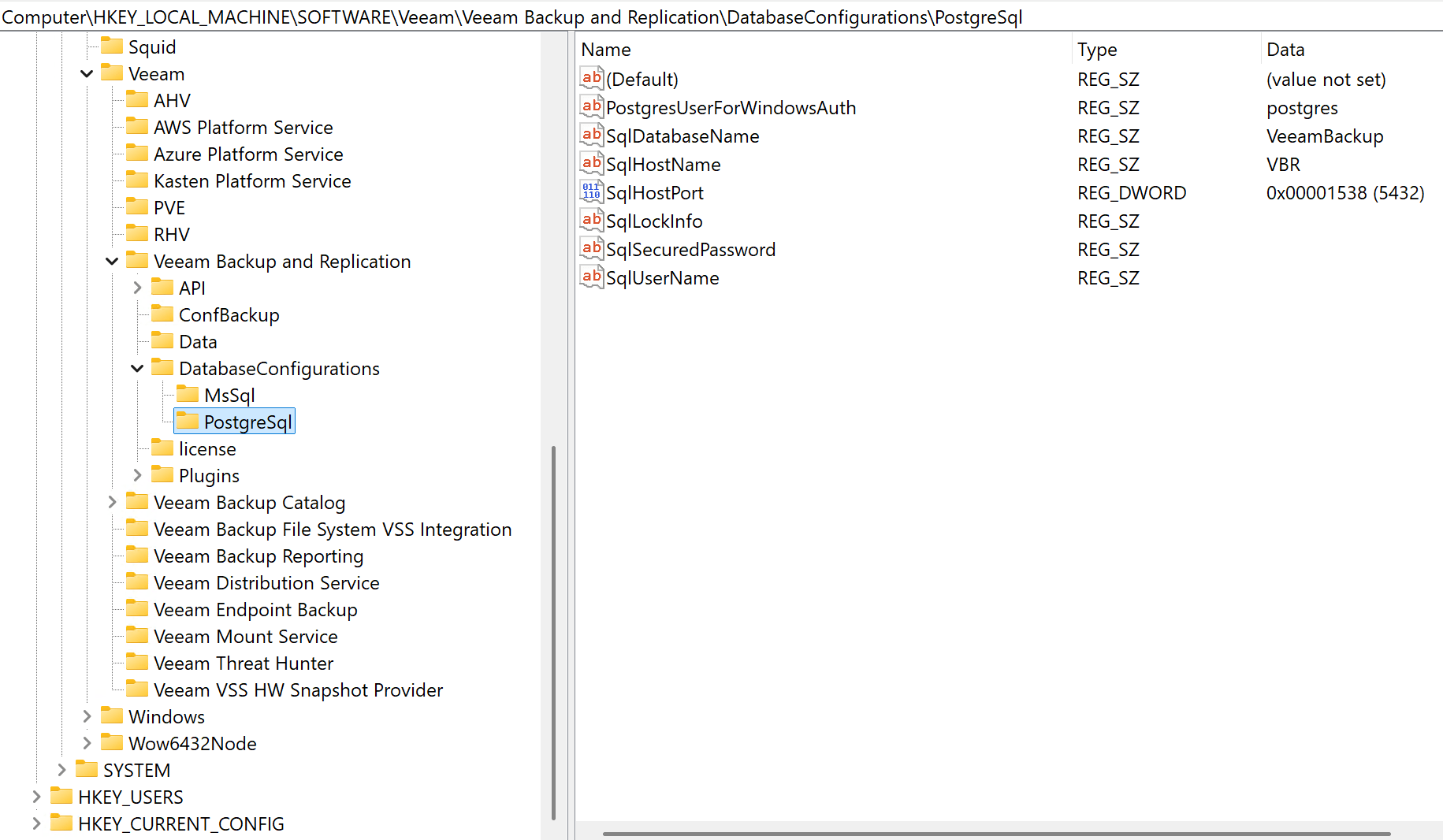The width and height of the screenshot is (1443, 840).
Task: Click the Veeam Mount Service folder icon
Action: coord(137,635)
